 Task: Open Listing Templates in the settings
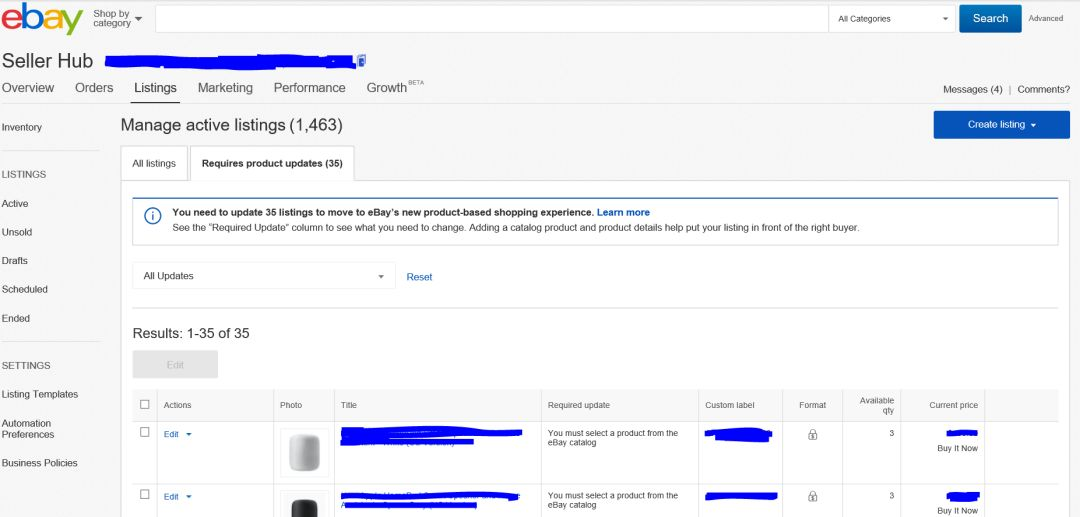[40, 394]
